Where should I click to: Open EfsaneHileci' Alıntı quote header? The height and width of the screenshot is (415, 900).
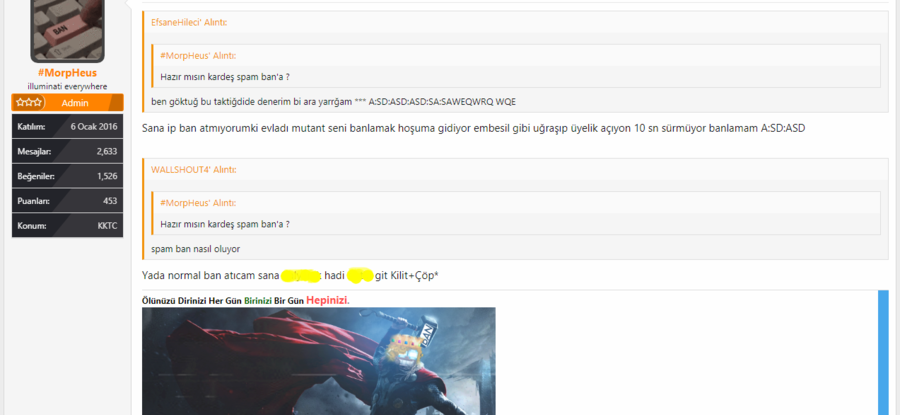189,22
